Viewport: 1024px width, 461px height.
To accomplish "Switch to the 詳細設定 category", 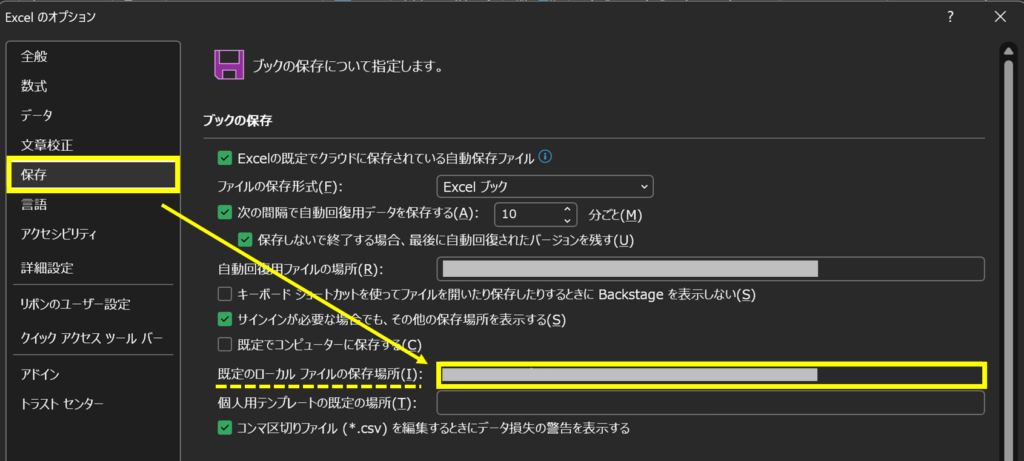I will 46,268.
